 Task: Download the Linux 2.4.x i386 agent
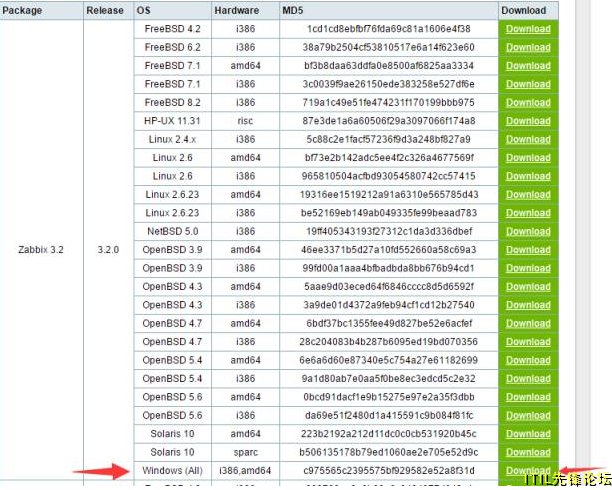528,139
